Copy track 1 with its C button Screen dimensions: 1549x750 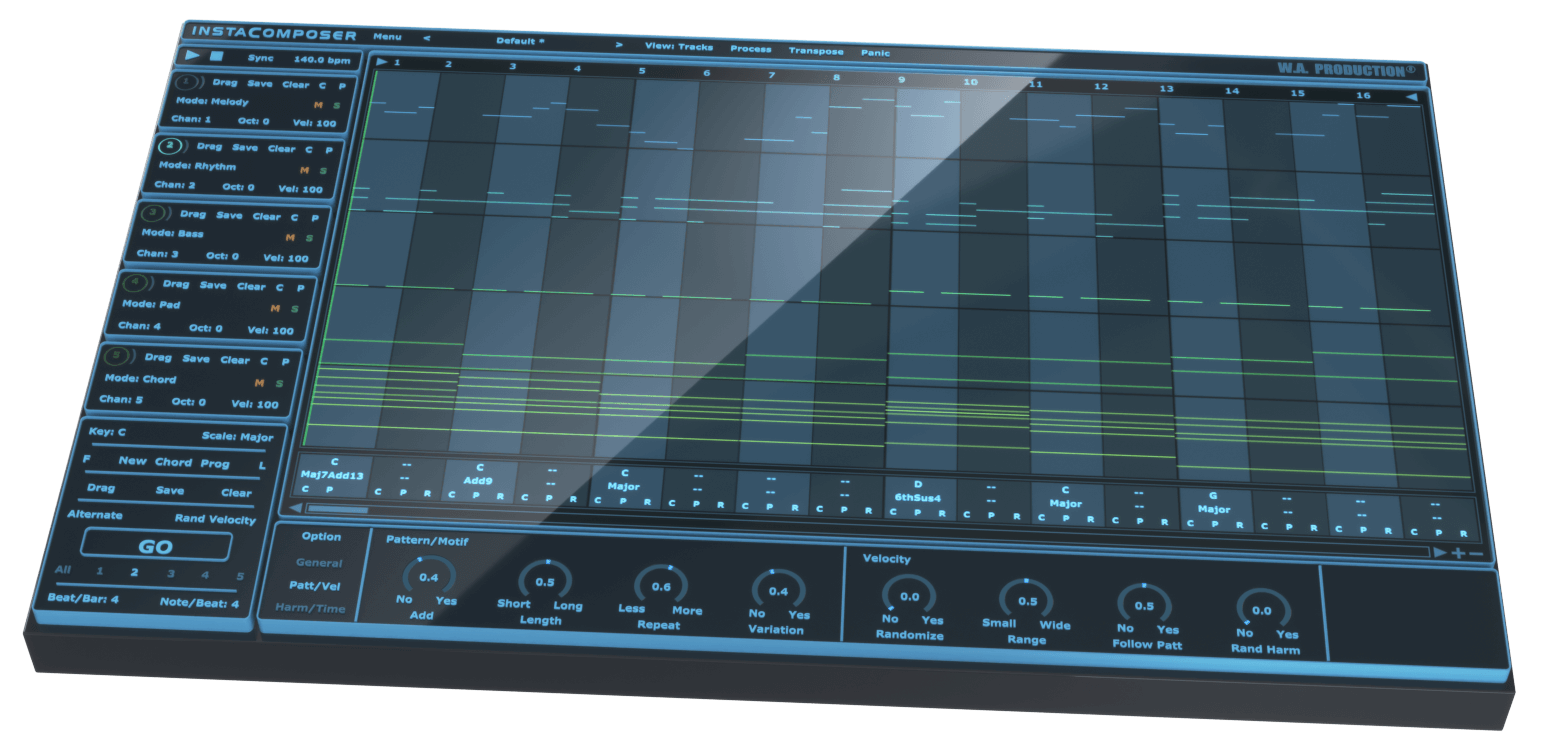(323, 85)
